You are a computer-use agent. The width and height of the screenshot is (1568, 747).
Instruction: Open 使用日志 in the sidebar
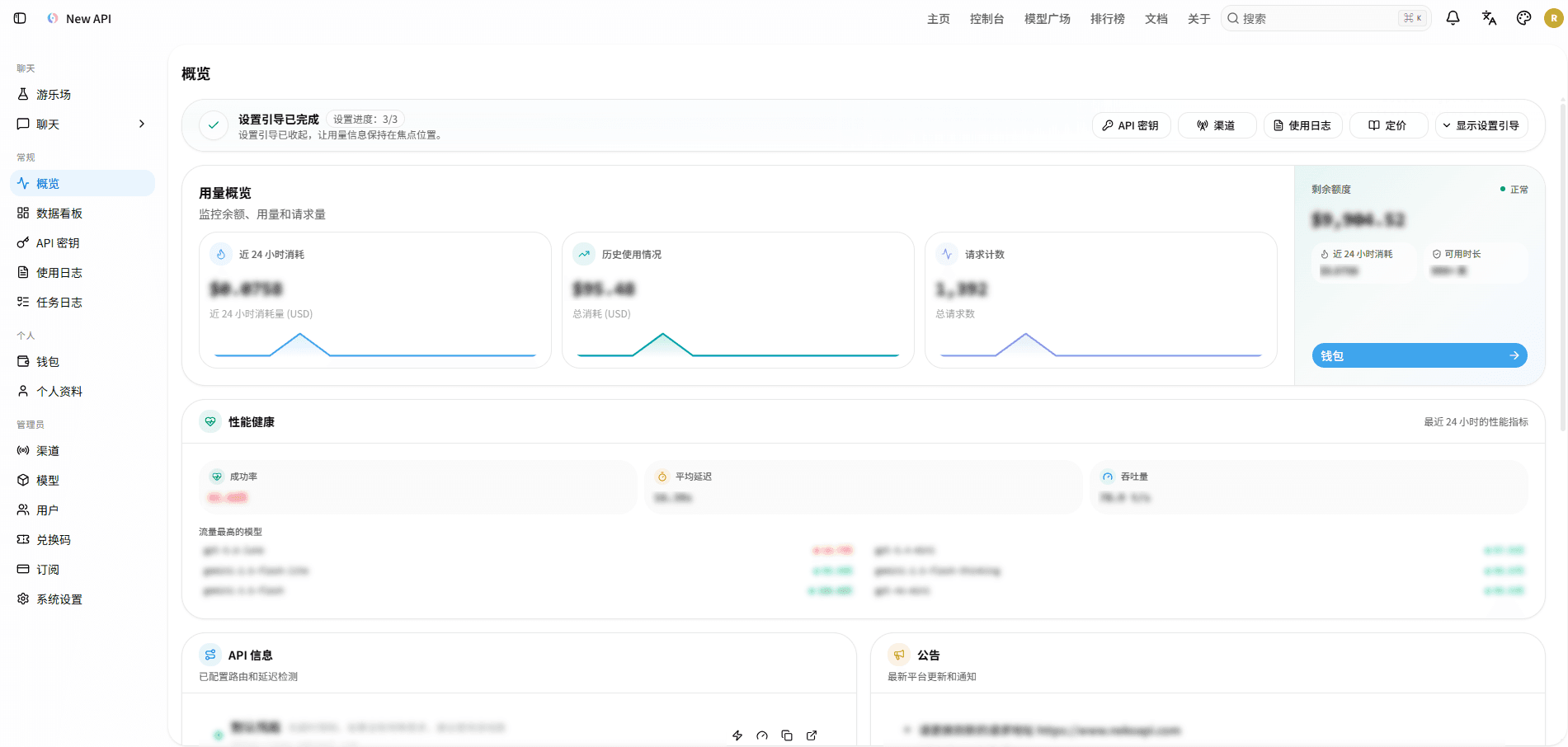click(x=82, y=272)
